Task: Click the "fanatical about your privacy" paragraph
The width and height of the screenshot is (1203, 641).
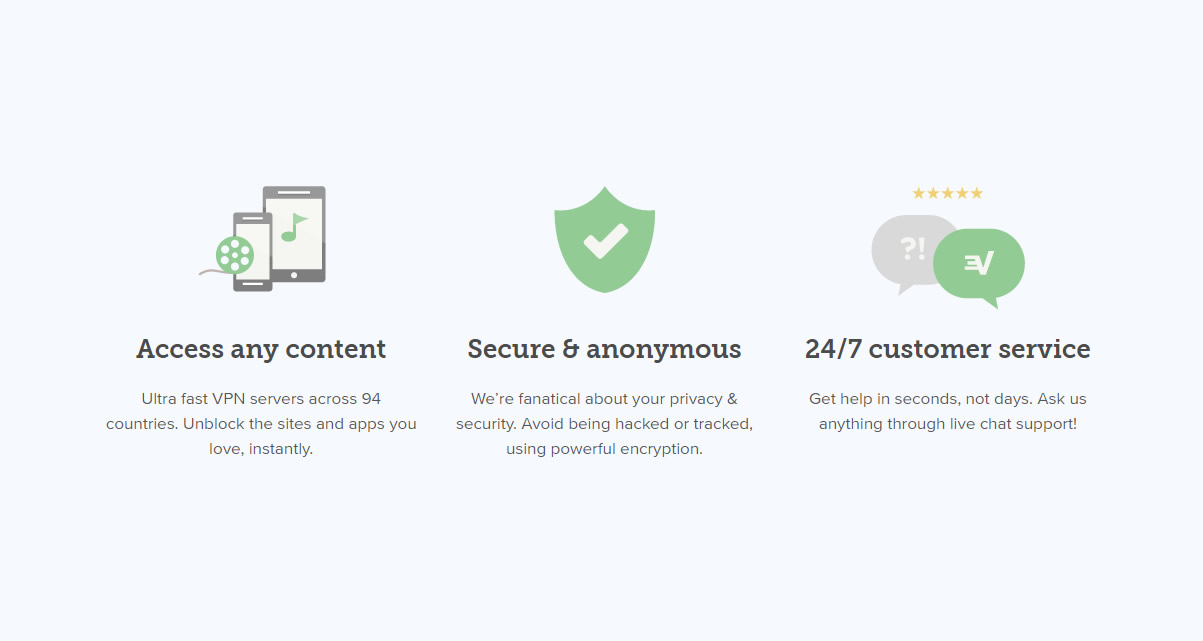Action: pos(604,423)
